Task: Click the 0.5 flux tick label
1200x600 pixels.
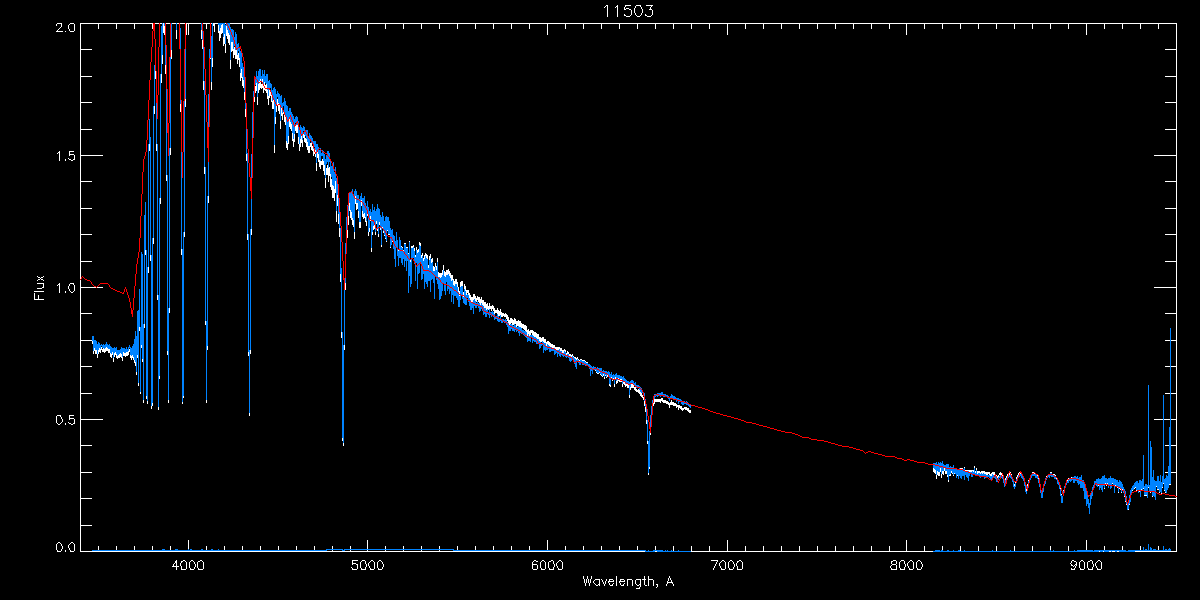Action: [x=64, y=419]
